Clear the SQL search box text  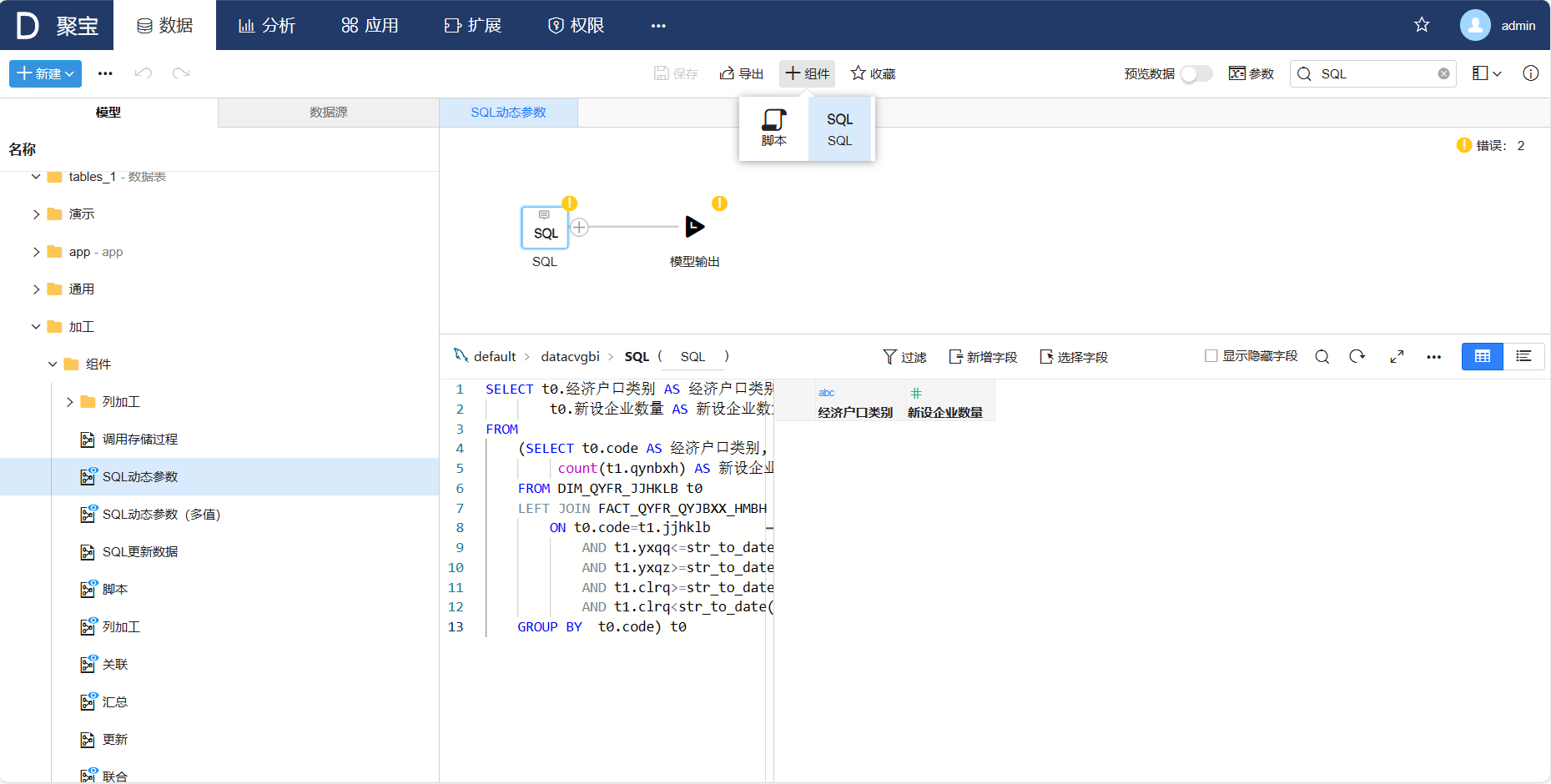pos(1443,73)
